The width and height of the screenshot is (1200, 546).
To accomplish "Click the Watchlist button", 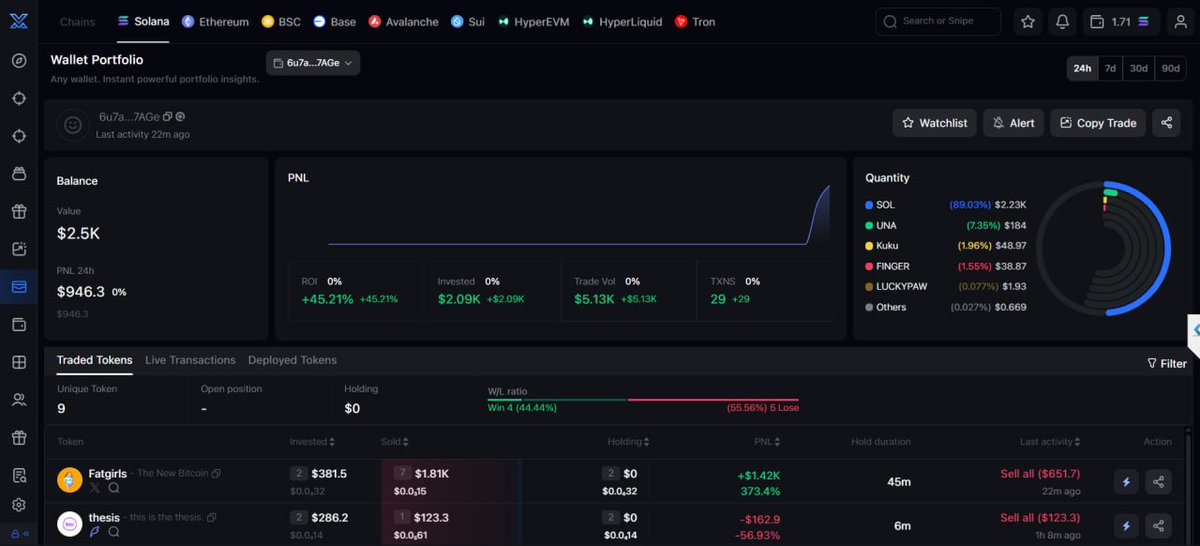I will pos(934,123).
